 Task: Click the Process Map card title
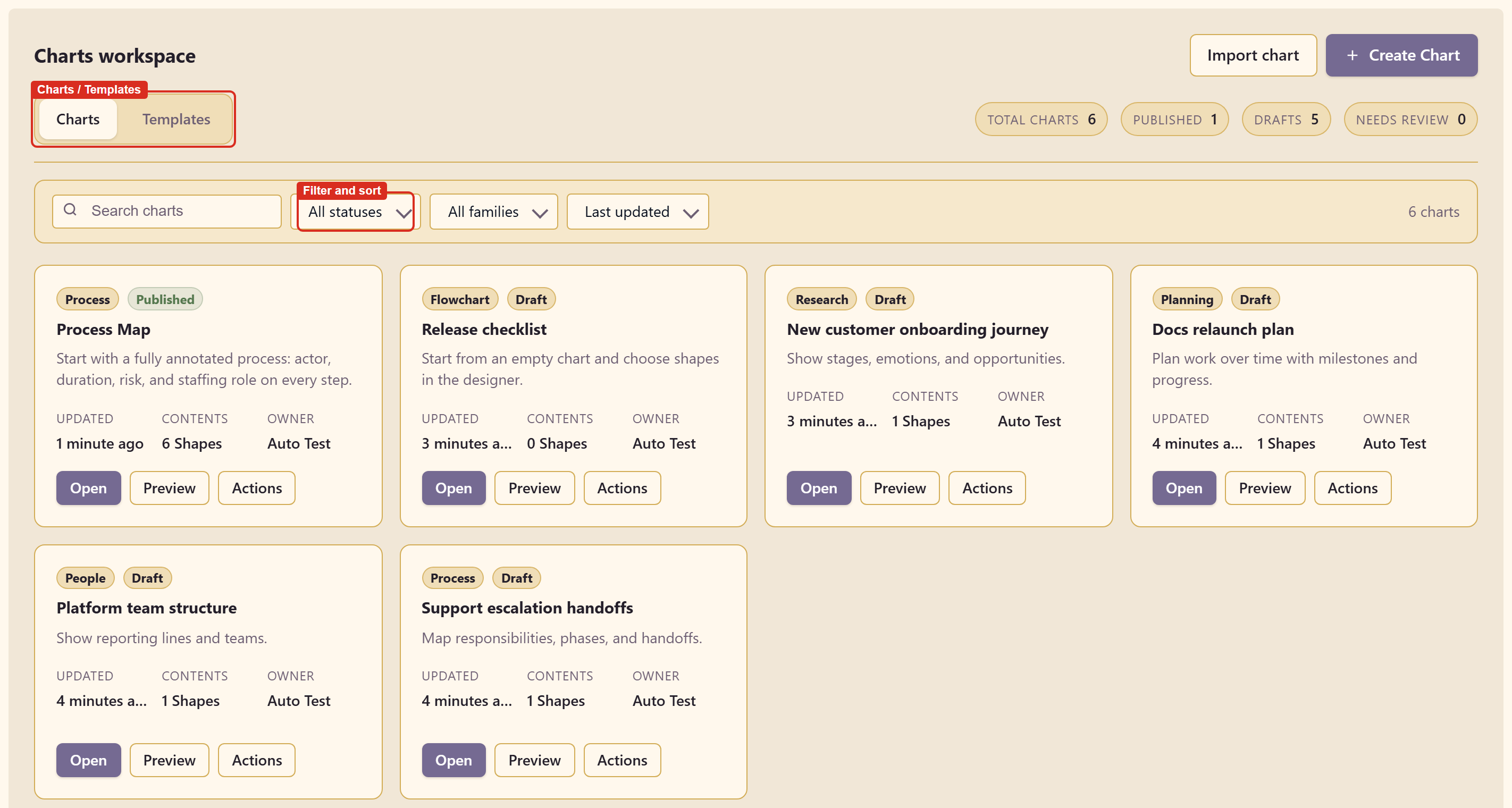click(103, 329)
